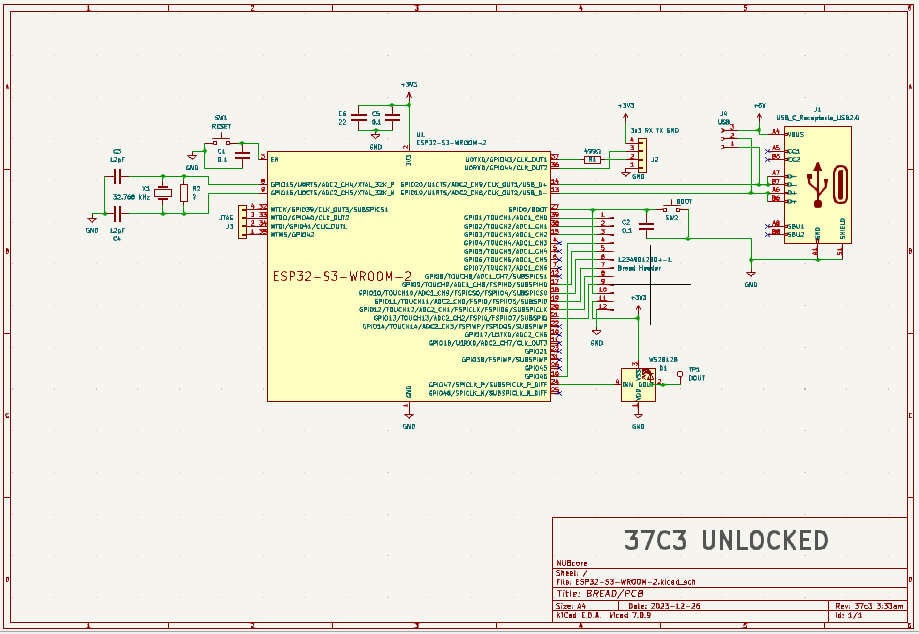Viewport: 919px width, 634px height.
Task: Select the USB shield symbol inside J1
Action: point(843,228)
